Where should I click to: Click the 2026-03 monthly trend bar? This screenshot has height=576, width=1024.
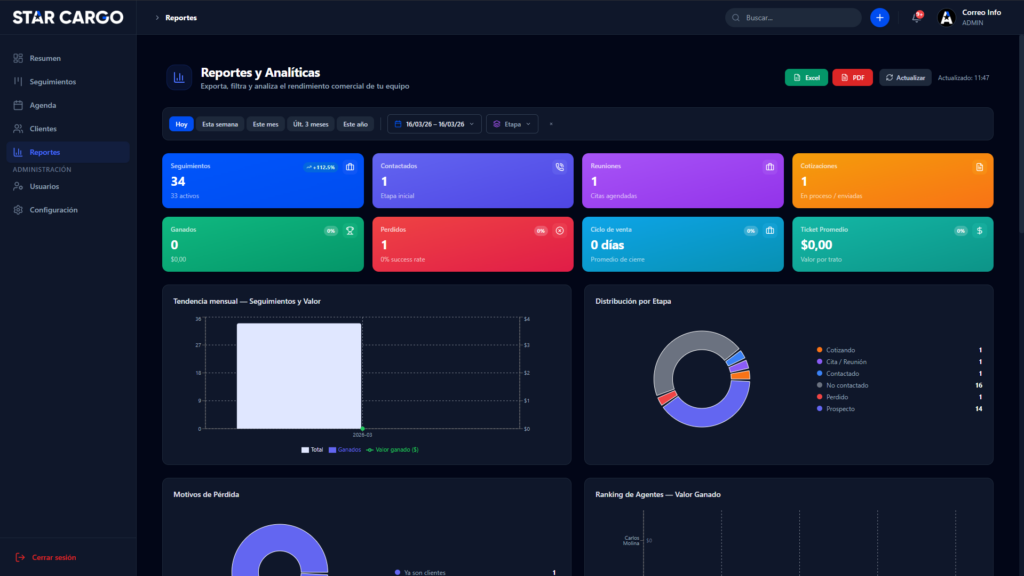tap(298, 376)
